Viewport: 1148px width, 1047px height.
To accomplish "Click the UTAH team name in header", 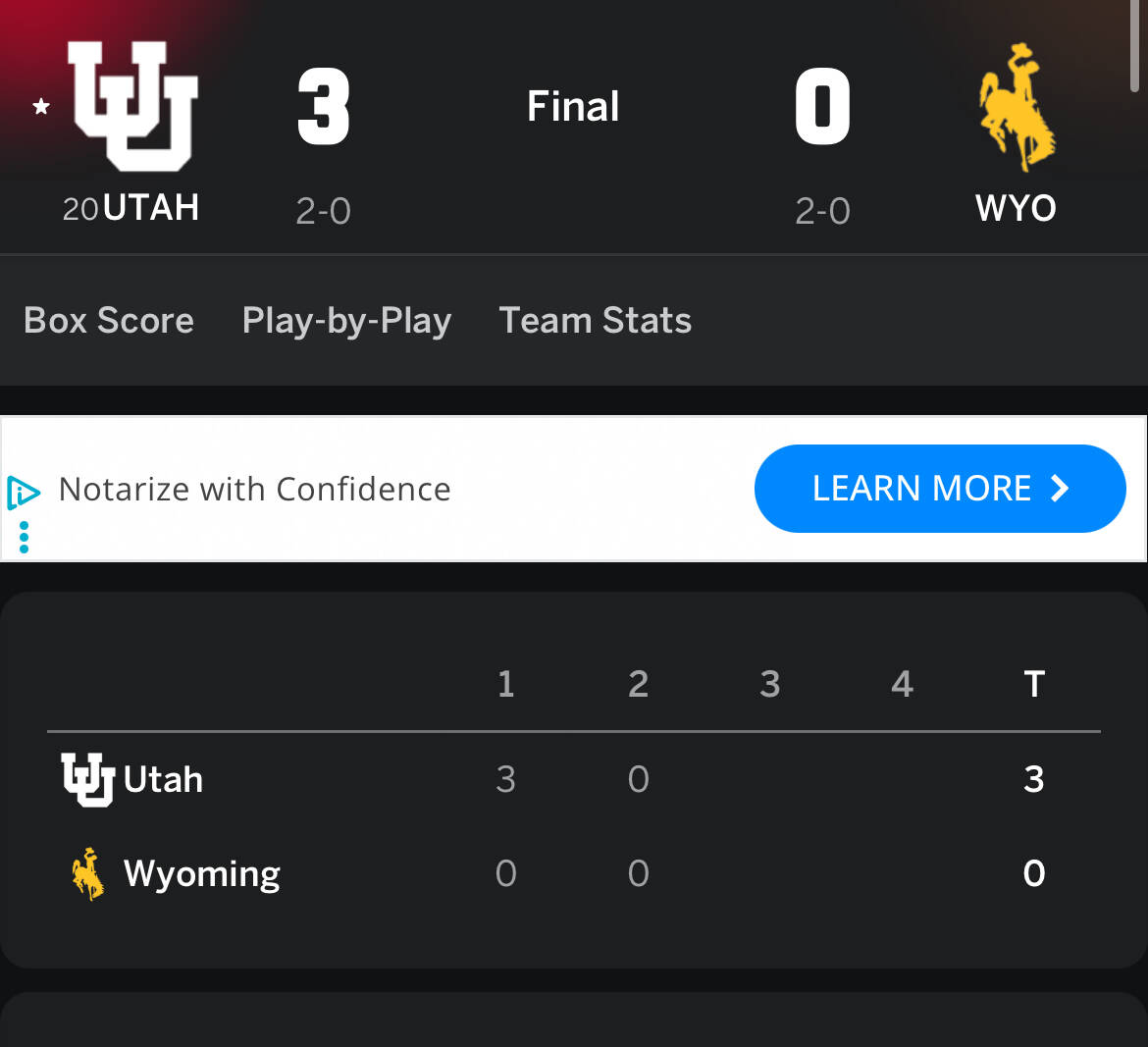I will pyautogui.click(x=150, y=208).
